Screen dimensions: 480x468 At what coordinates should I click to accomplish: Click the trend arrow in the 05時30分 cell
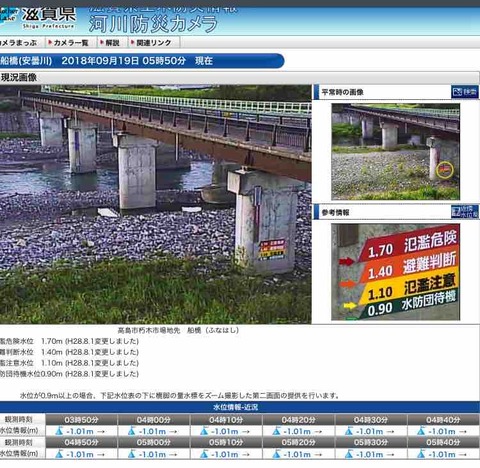390,454
